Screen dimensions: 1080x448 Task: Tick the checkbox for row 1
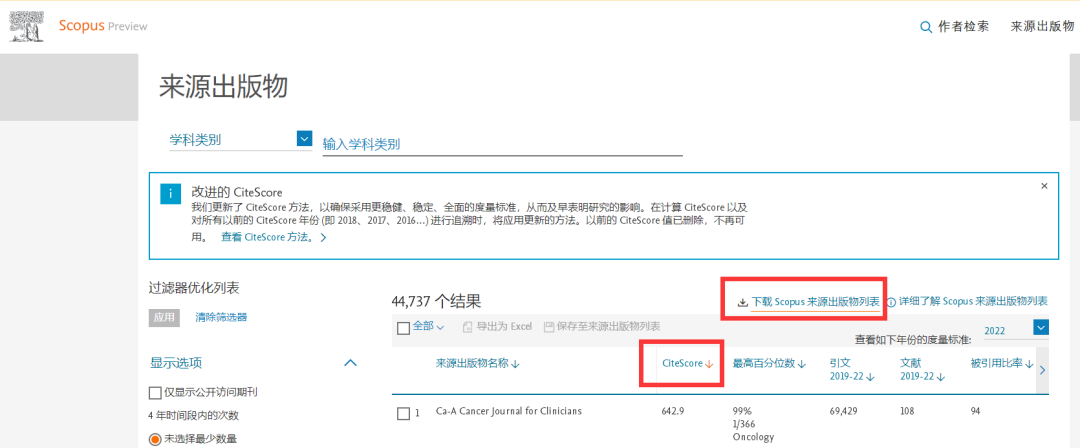[404, 414]
